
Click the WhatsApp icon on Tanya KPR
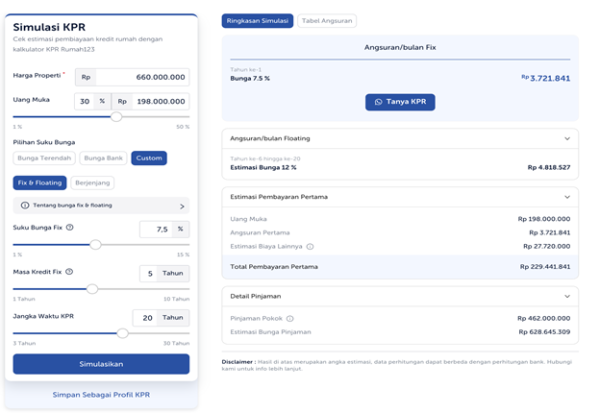[x=379, y=102]
